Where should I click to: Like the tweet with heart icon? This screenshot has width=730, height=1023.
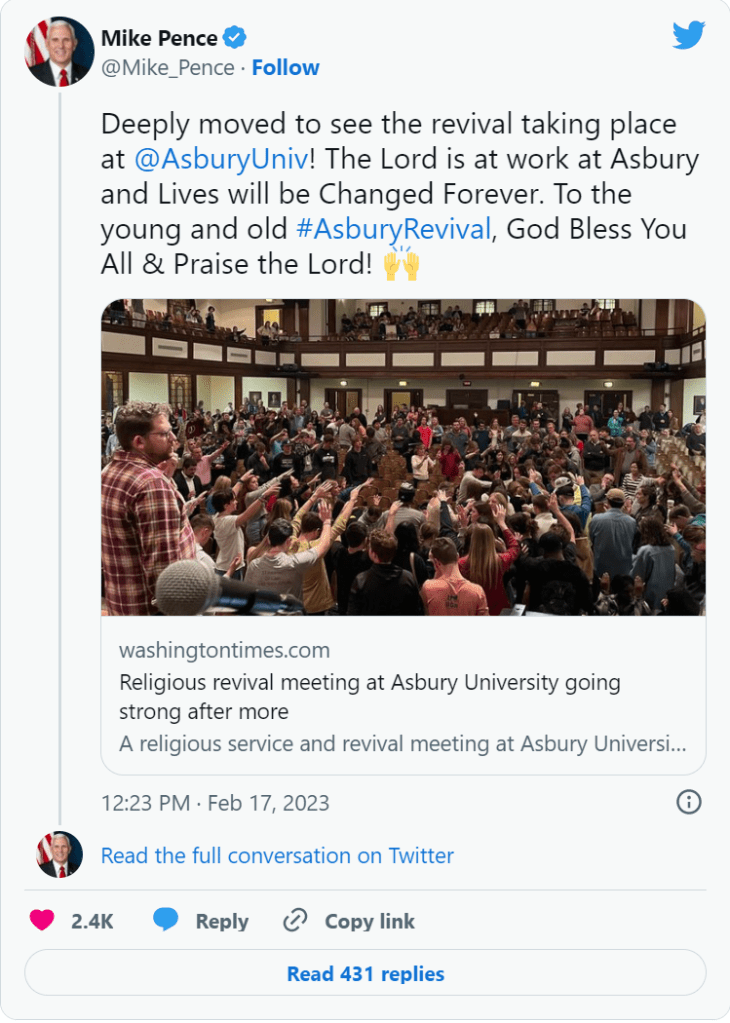42,921
